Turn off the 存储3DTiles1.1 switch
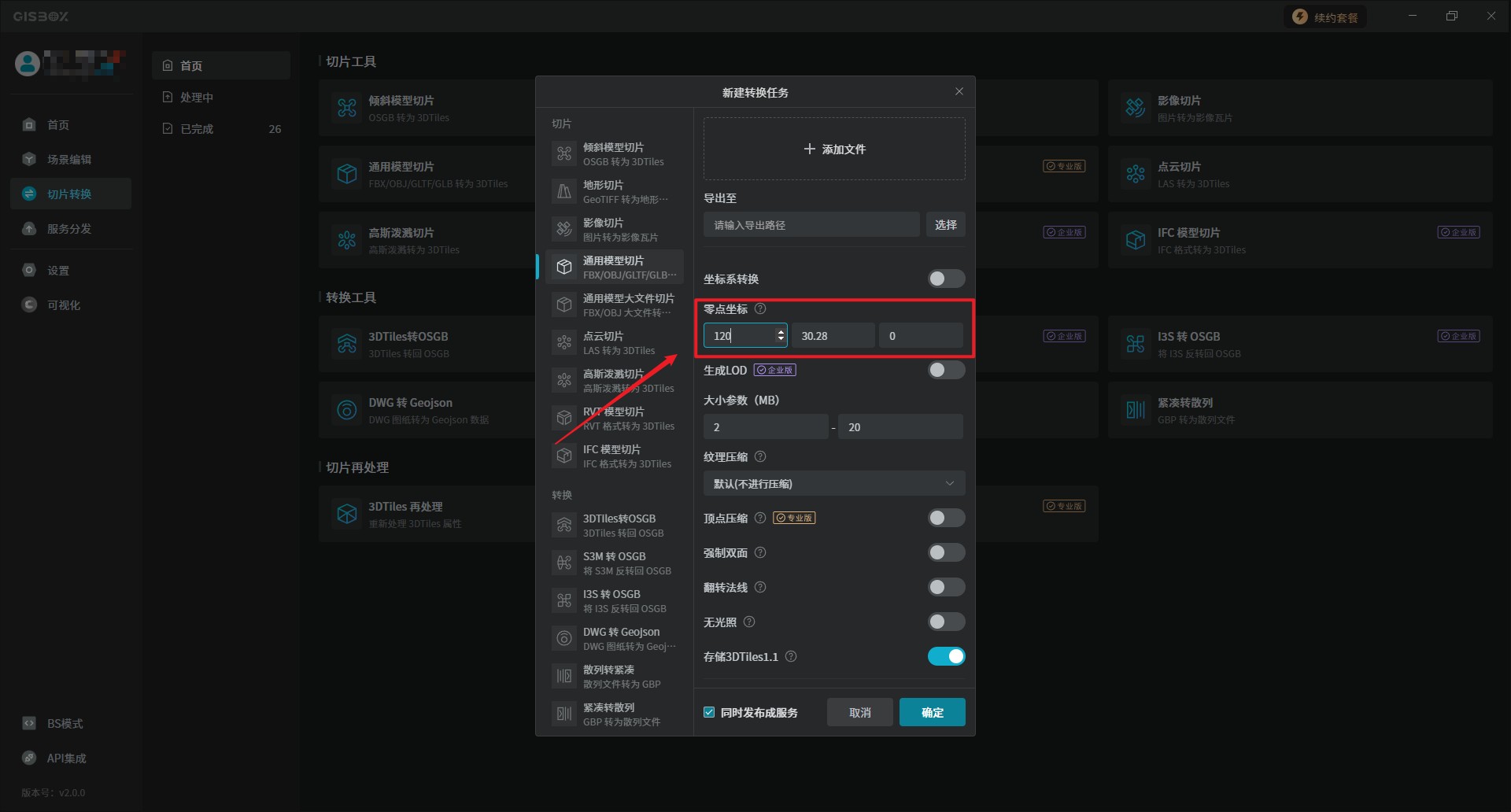This screenshot has width=1511, height=812. pos(945,656)
